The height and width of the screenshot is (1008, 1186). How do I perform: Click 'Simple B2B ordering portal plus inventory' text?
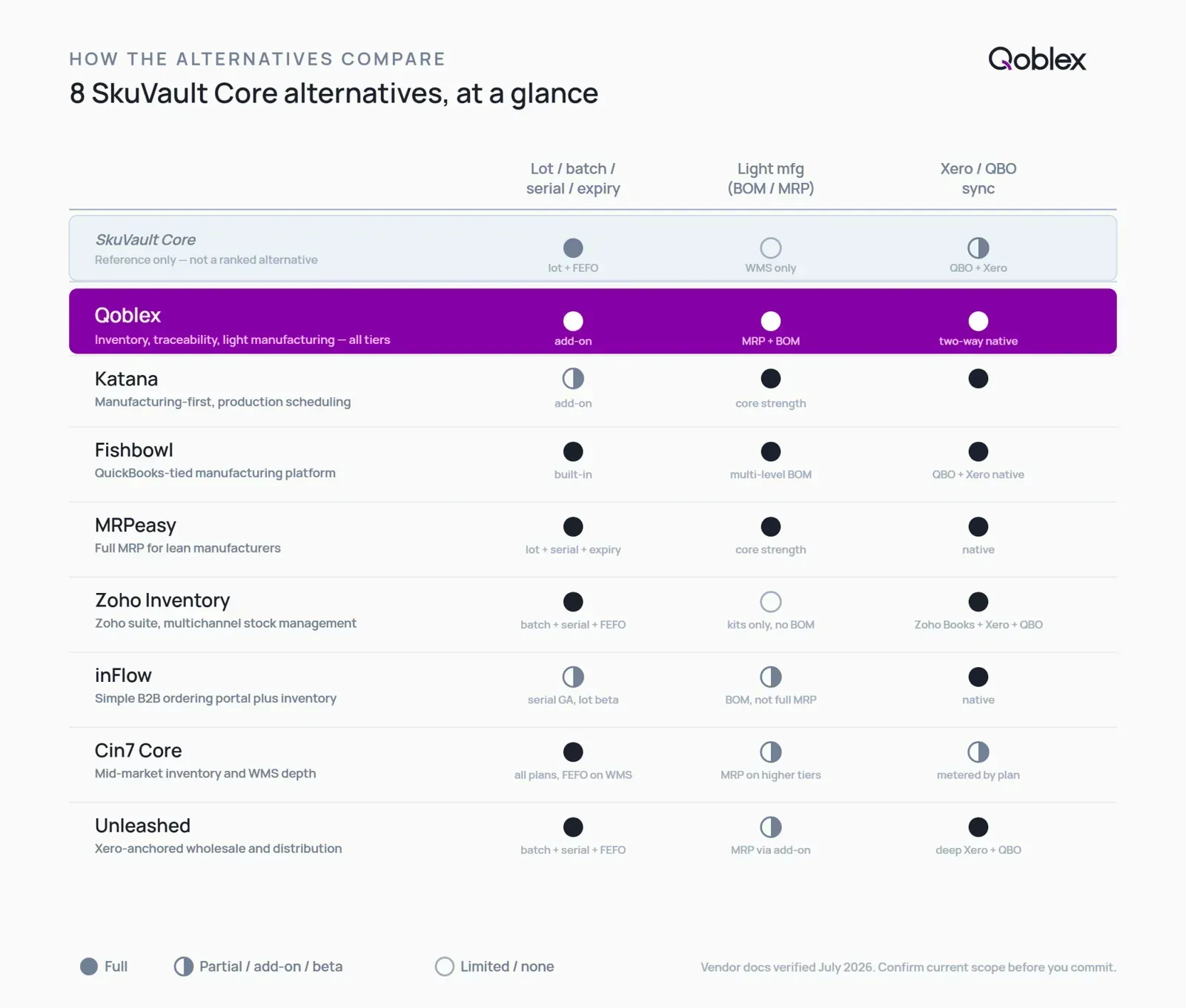216,698
